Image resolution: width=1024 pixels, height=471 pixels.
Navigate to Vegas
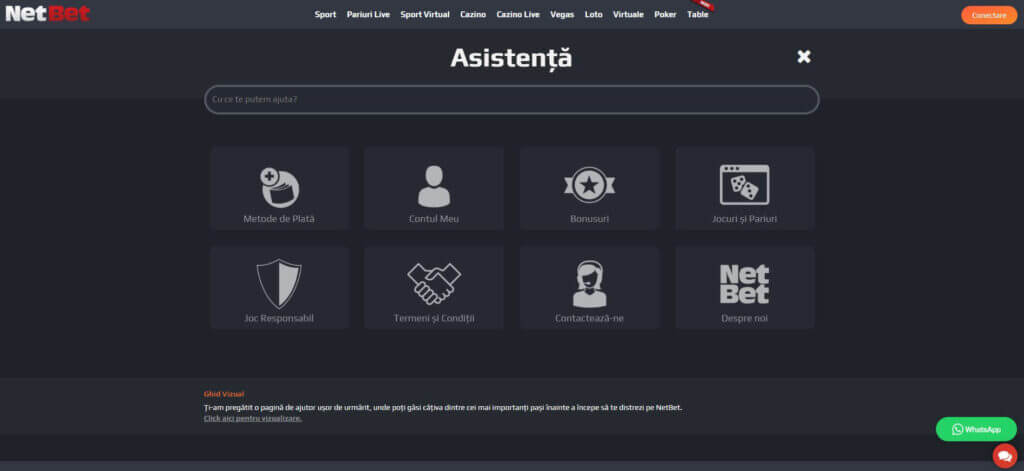562,14
